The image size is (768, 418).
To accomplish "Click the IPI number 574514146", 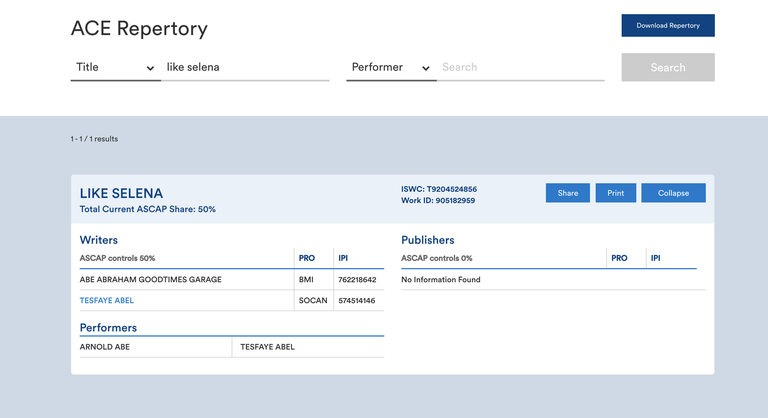I will click(357, 300).
